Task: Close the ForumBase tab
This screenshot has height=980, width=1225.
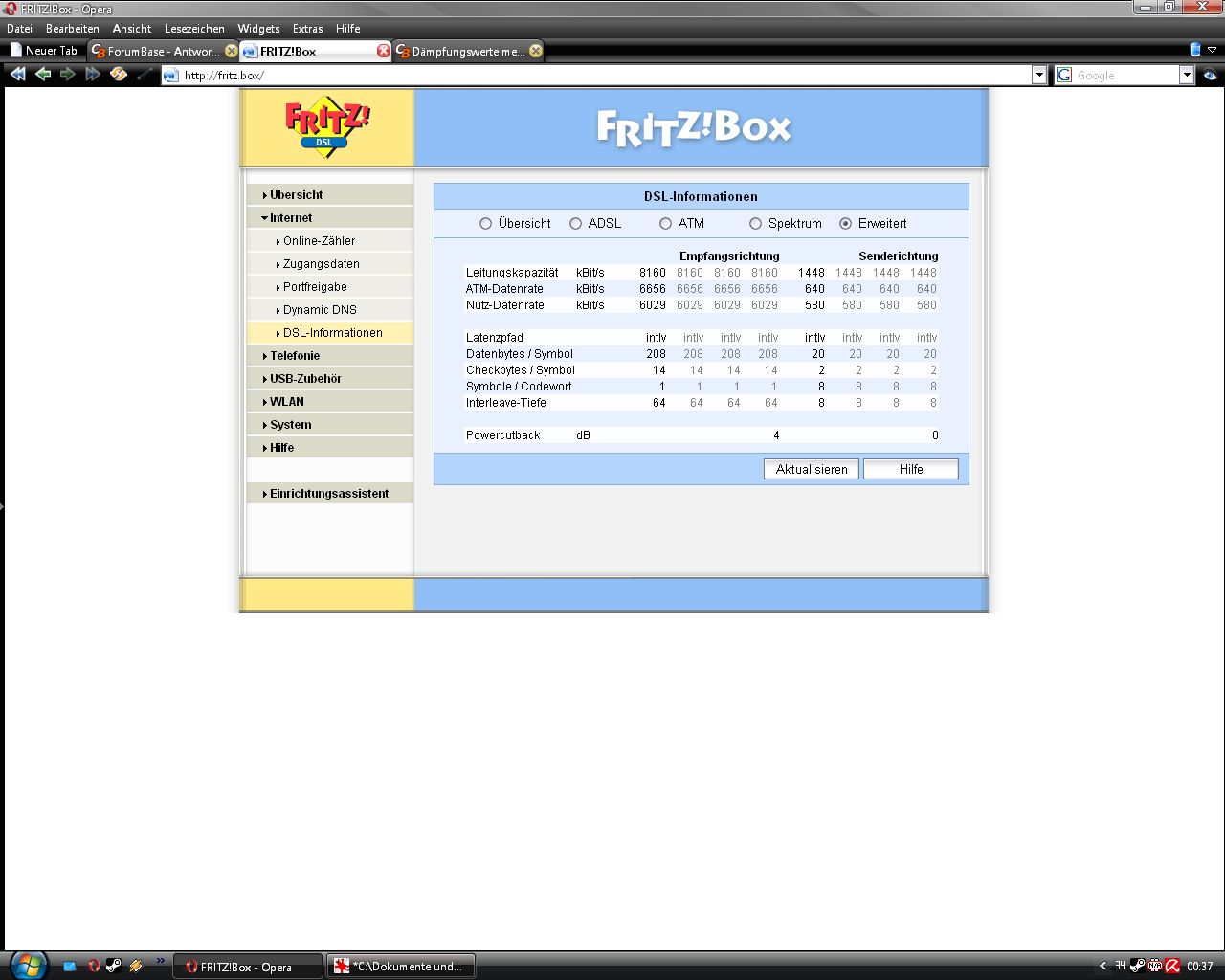Action: coord(231,51)
